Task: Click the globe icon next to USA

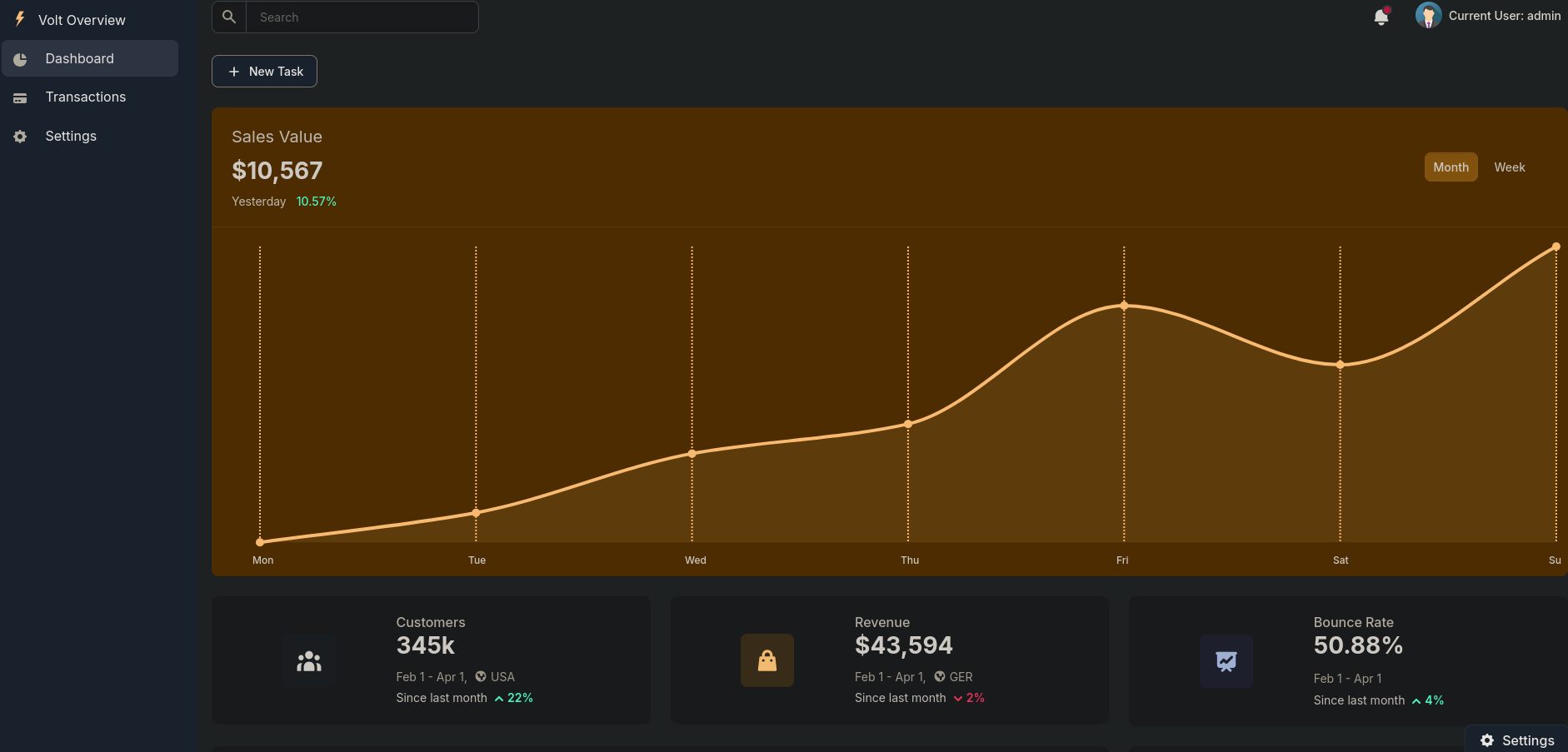Action: 481,676
